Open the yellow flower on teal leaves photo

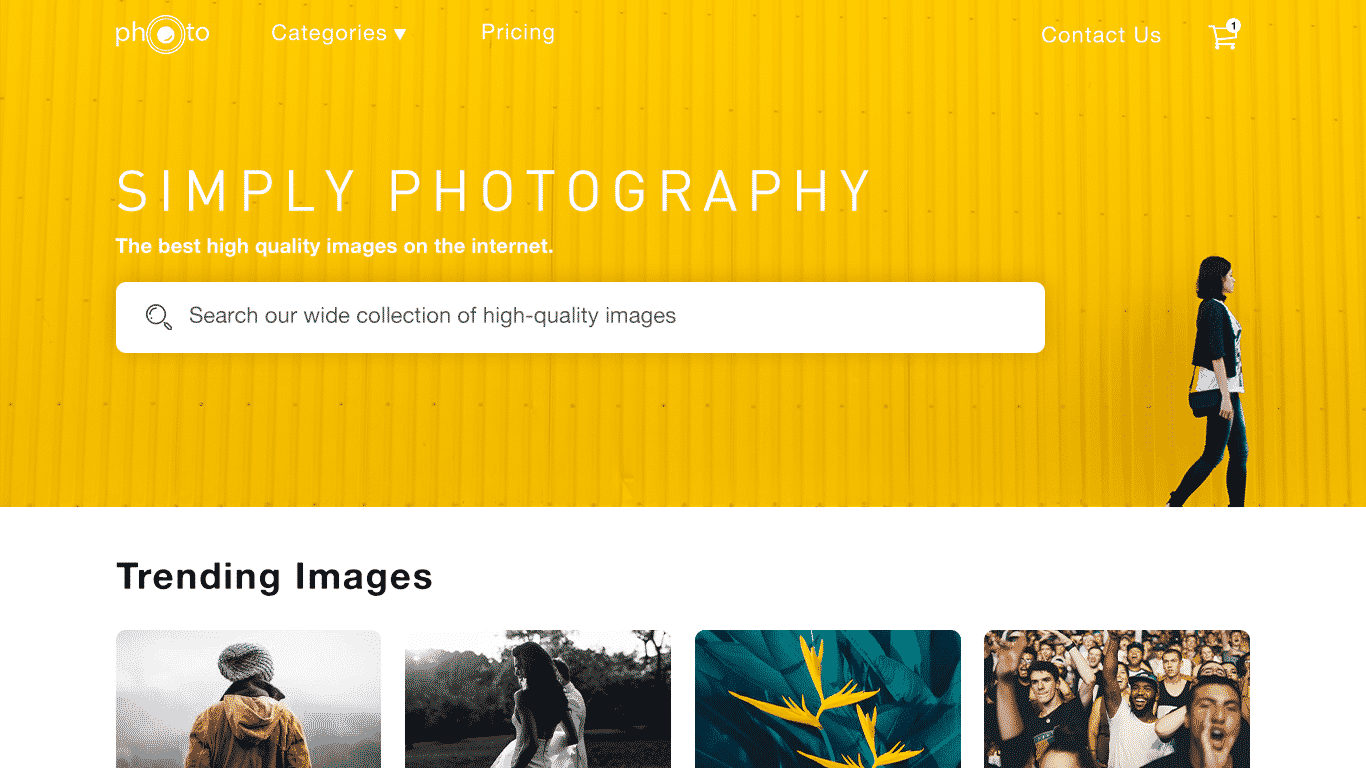(828, 699)
